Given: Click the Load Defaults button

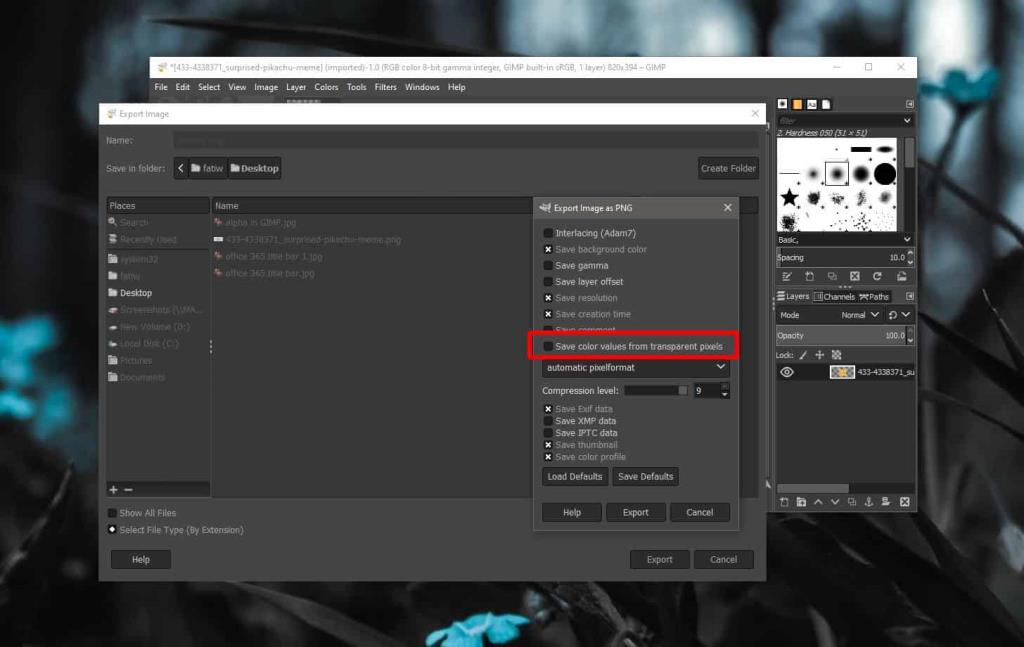Looking at the screenshot, I should [x=574, y=476].
